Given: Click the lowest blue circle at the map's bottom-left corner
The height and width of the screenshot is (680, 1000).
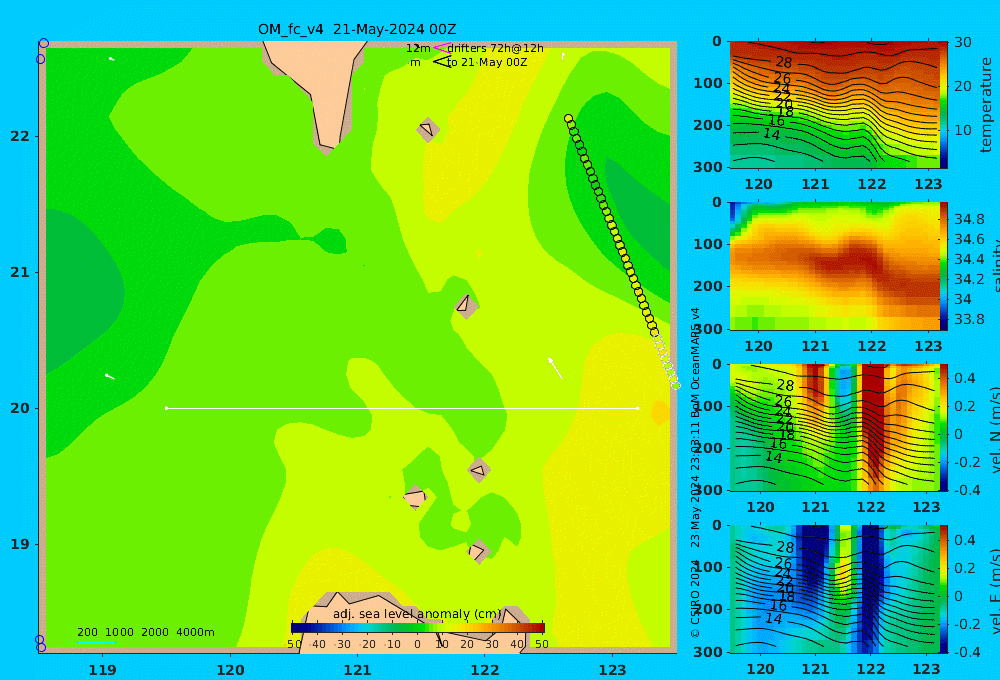Looking at the screenshot, I should point(41,647).
